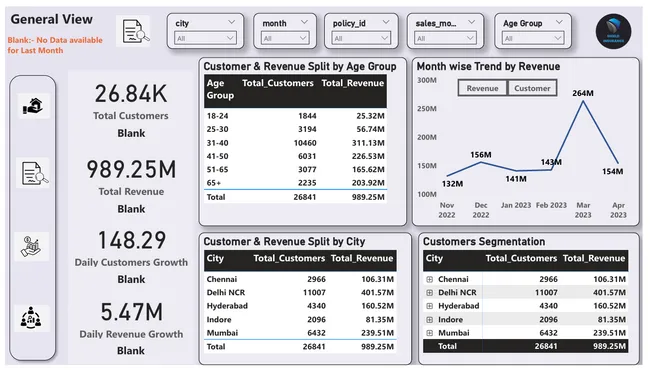Screen dimensions: 650x372
Task: Sort age table by Total_Revenue header
Action: (353, 83)
